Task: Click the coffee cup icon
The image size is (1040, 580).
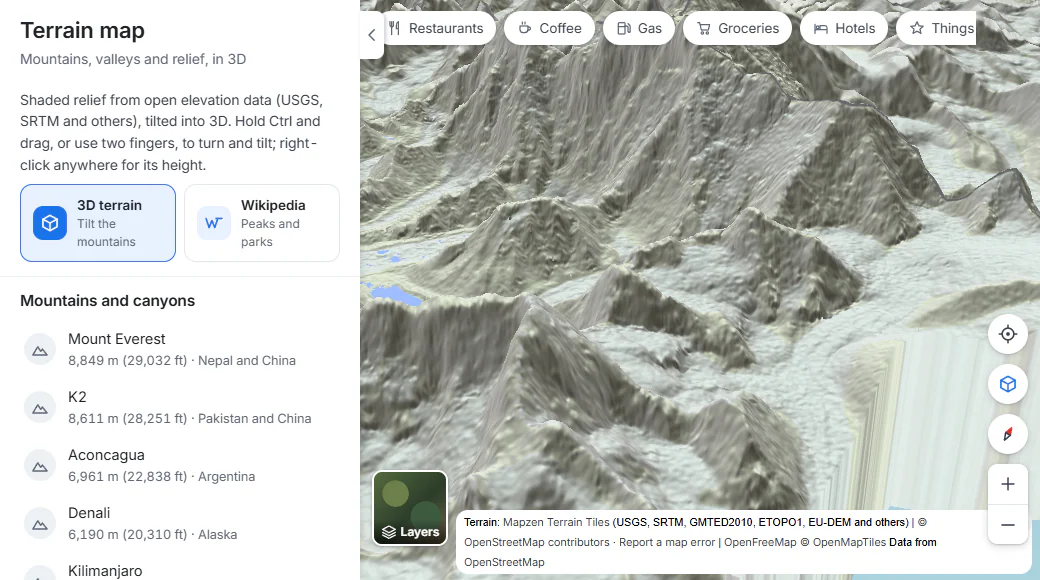Action: 525,29
